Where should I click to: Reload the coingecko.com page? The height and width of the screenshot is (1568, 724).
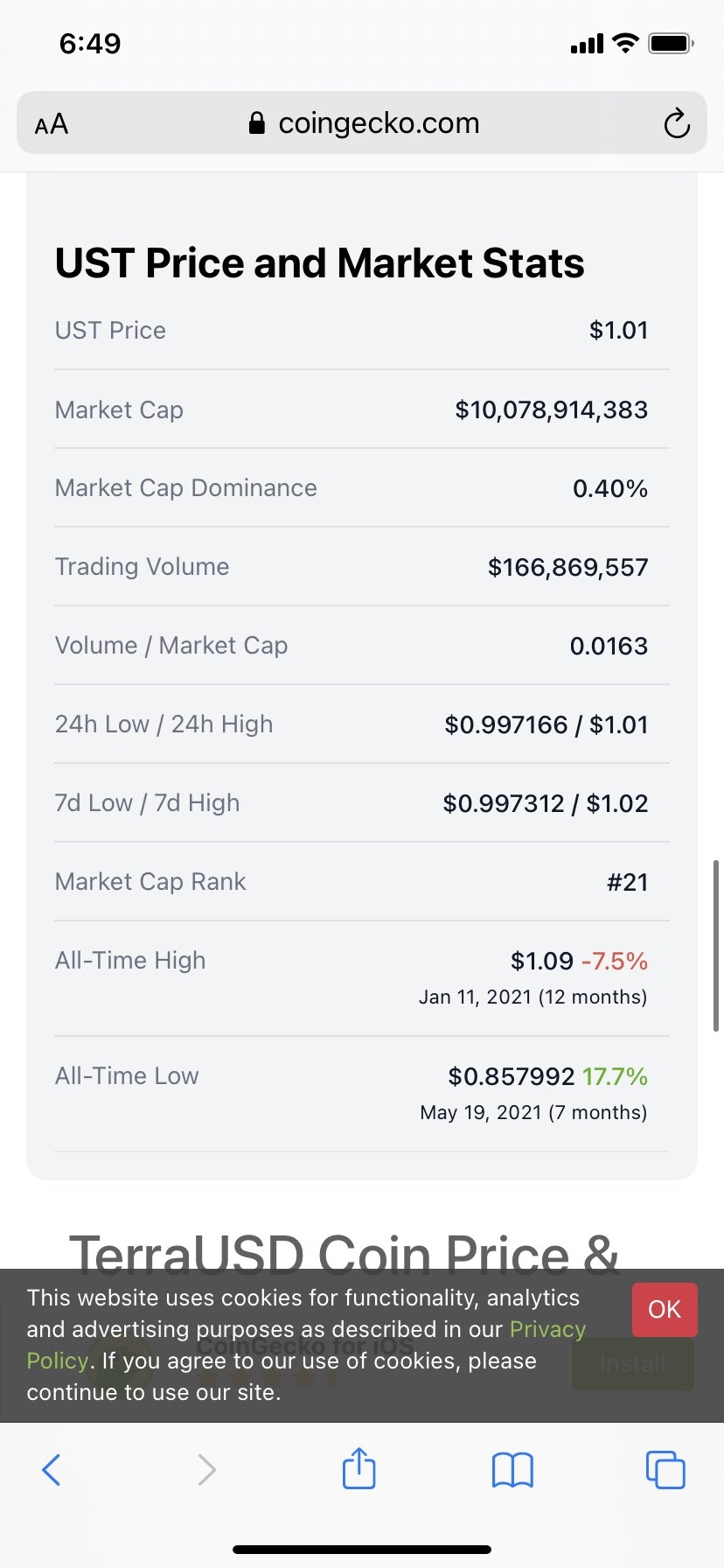coord(676,124)
